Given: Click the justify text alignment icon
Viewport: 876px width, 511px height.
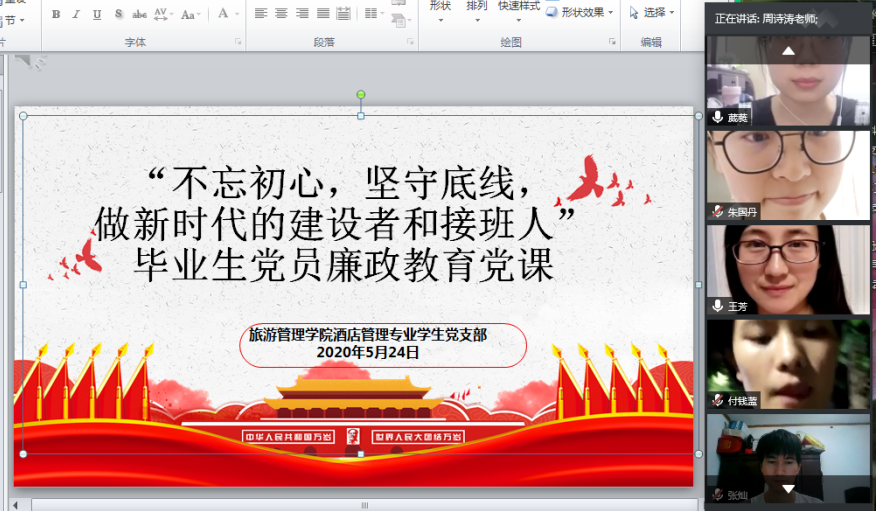Looking at the screenshot, I should pyautogui.click(x=323, y=14).
